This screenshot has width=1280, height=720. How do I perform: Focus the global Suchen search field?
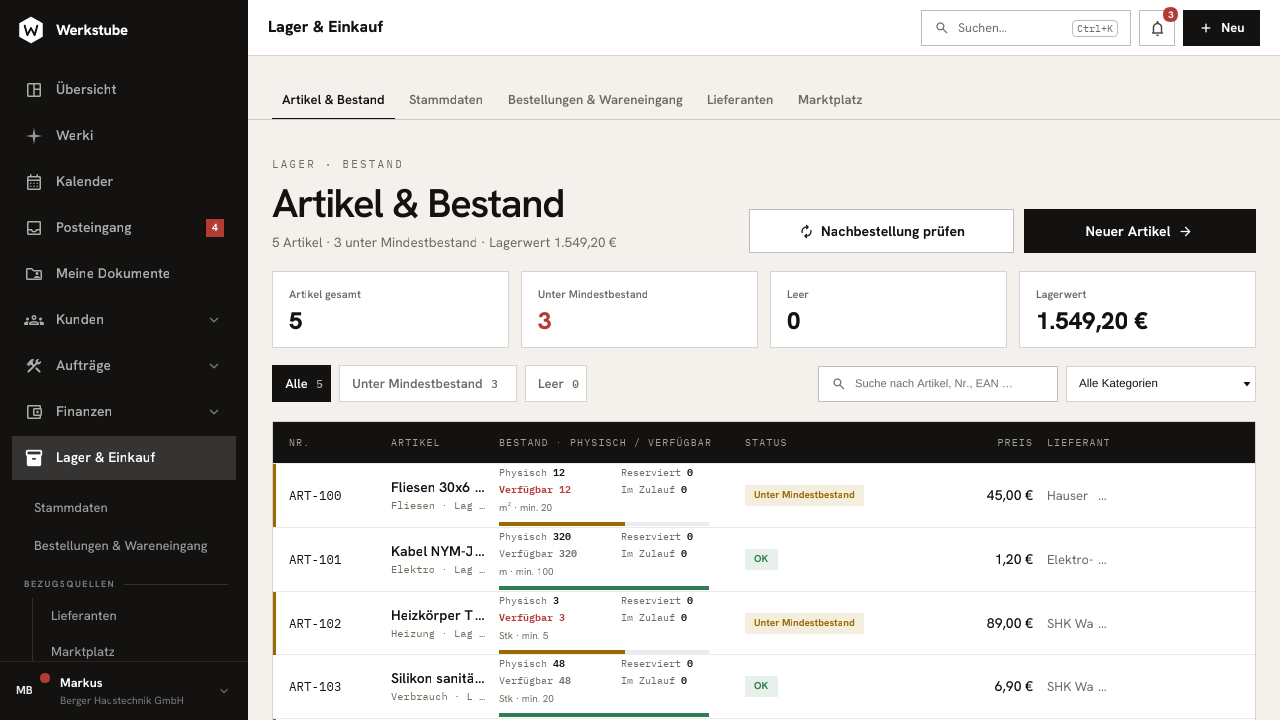coord(1026,28)
